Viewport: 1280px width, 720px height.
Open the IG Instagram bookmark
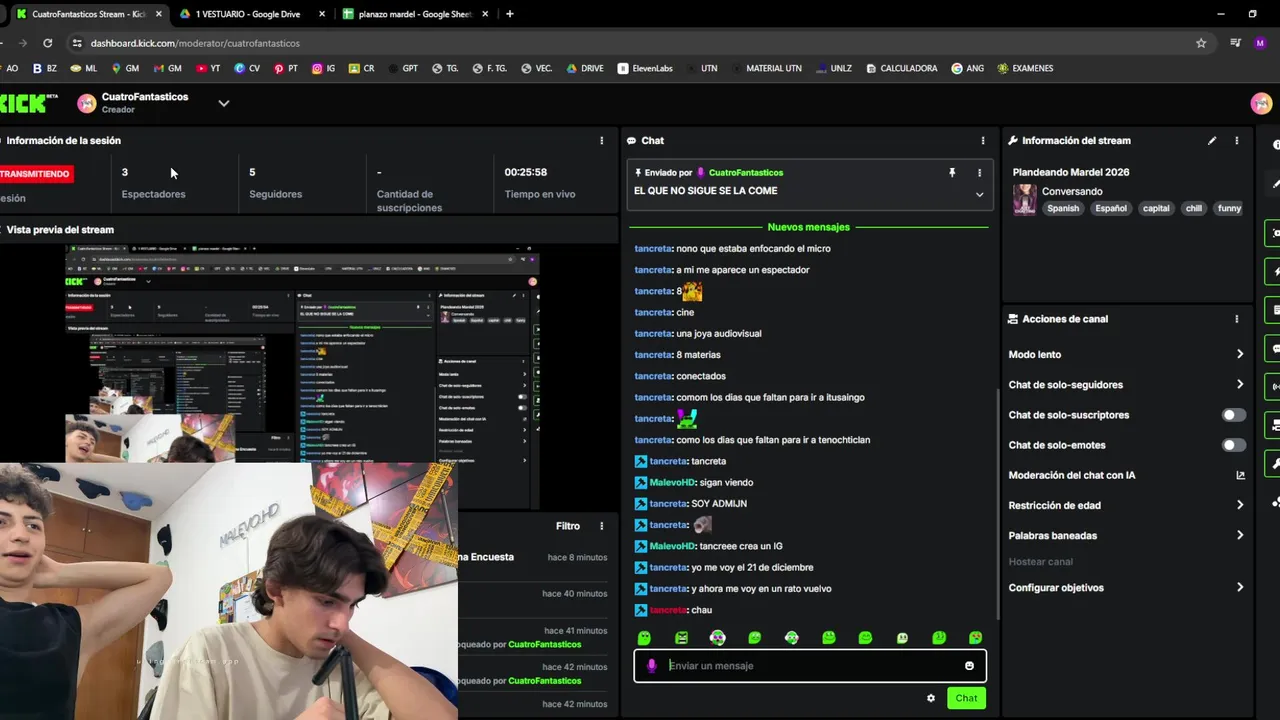pos(324,68)
